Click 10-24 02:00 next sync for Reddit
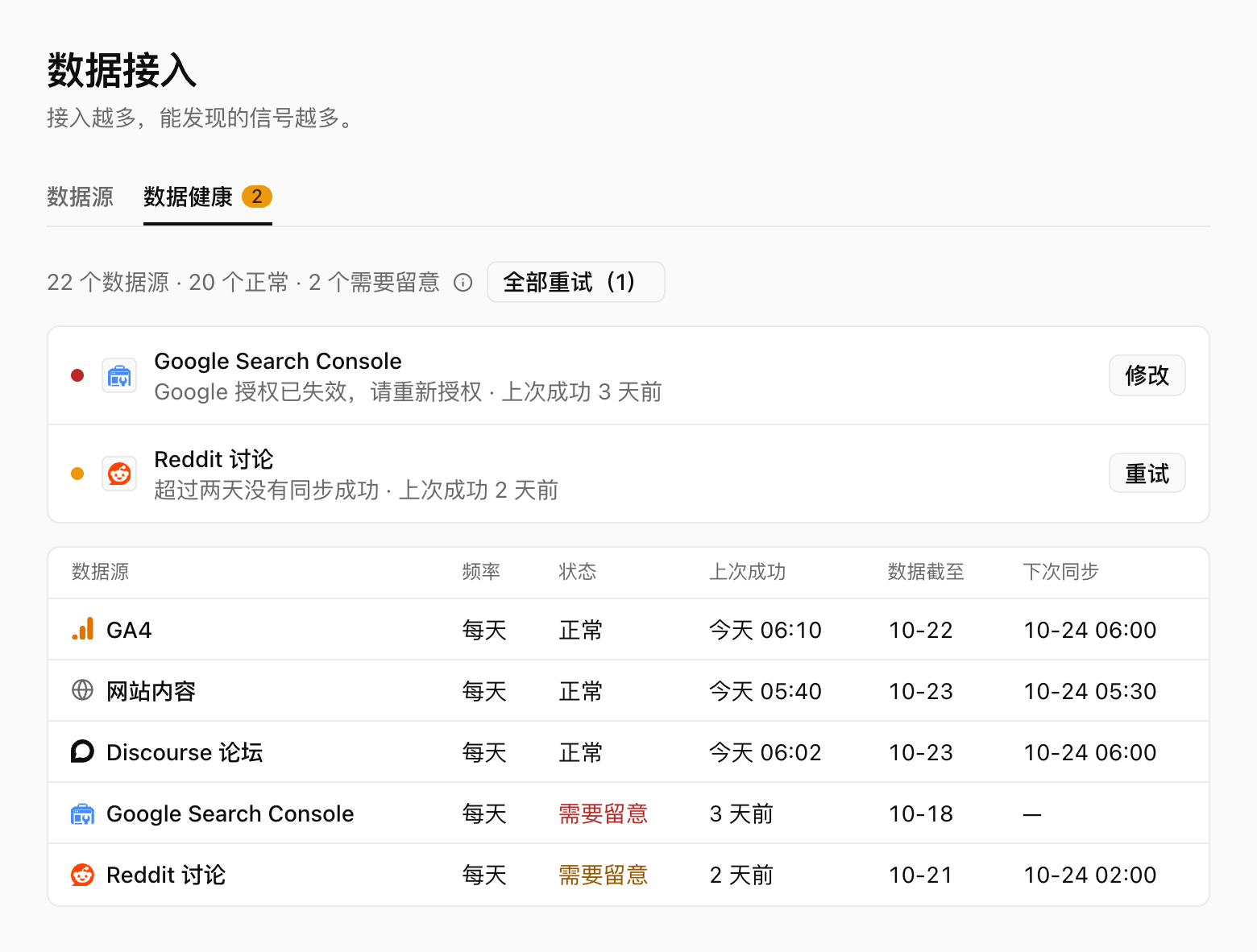Viewport: 1257px width, 952px height. (1090, 875)
